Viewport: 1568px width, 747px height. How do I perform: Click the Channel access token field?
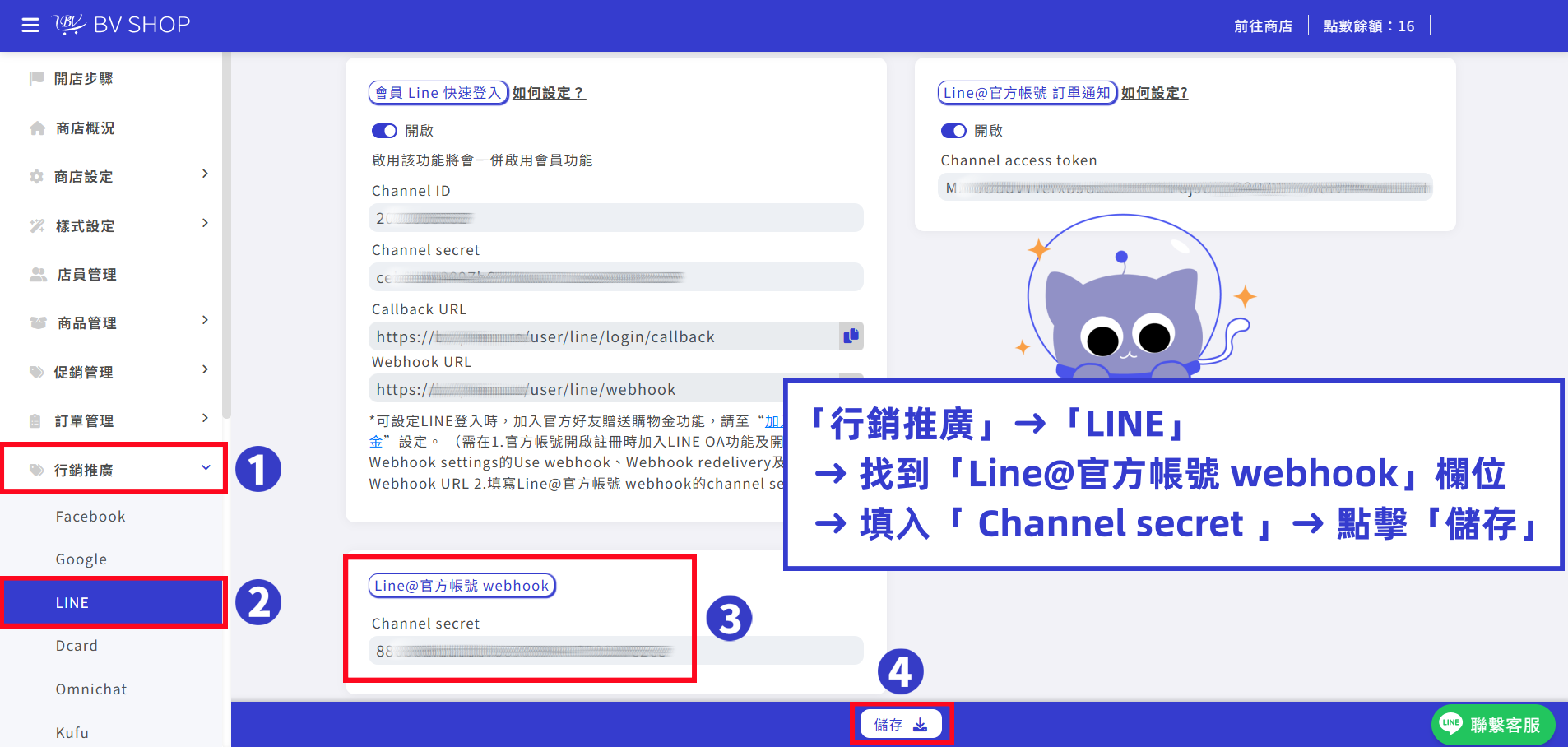1185,188
